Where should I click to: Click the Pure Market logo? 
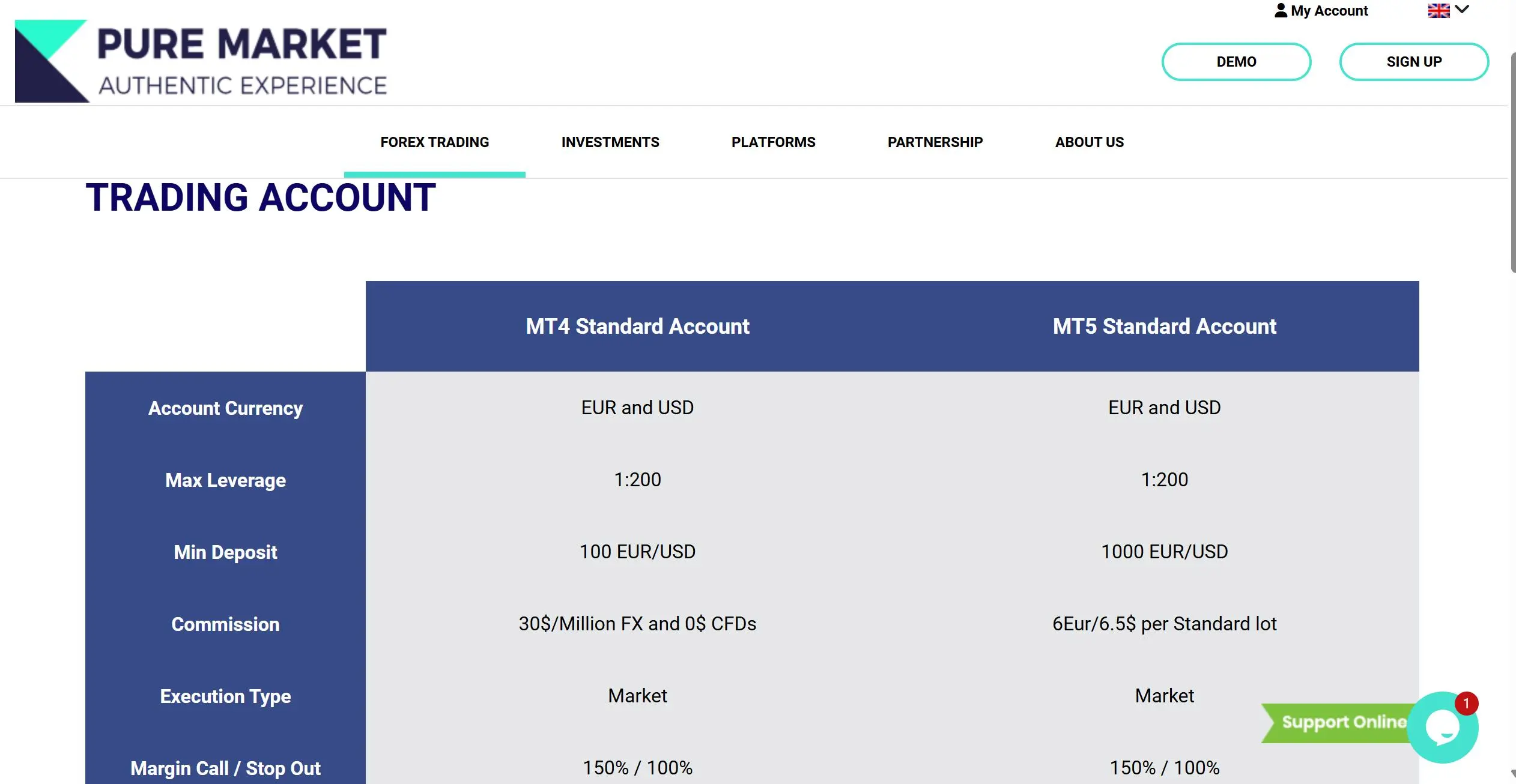201,61
